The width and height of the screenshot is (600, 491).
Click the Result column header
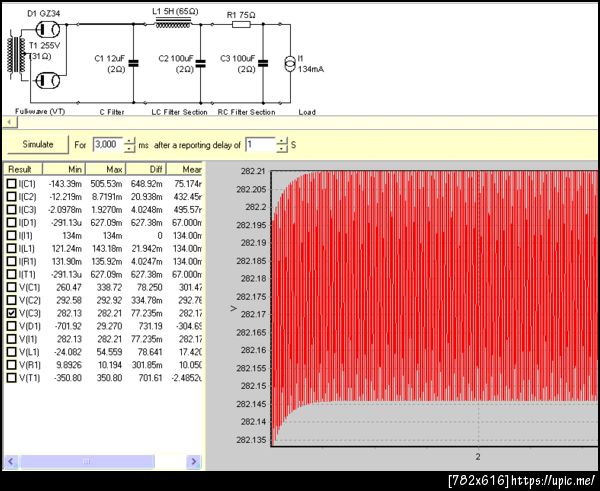23,169
